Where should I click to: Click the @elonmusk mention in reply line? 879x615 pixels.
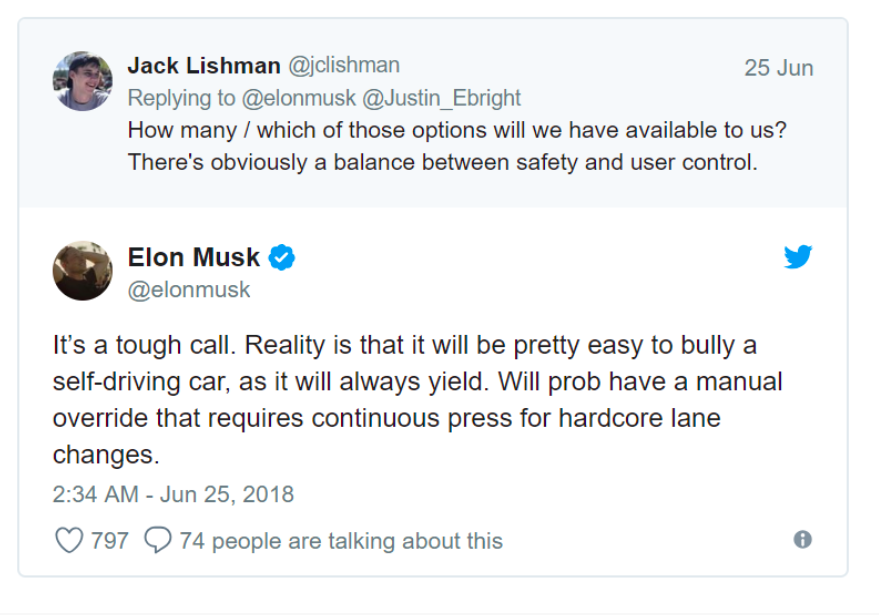click(x=298, y=98)
